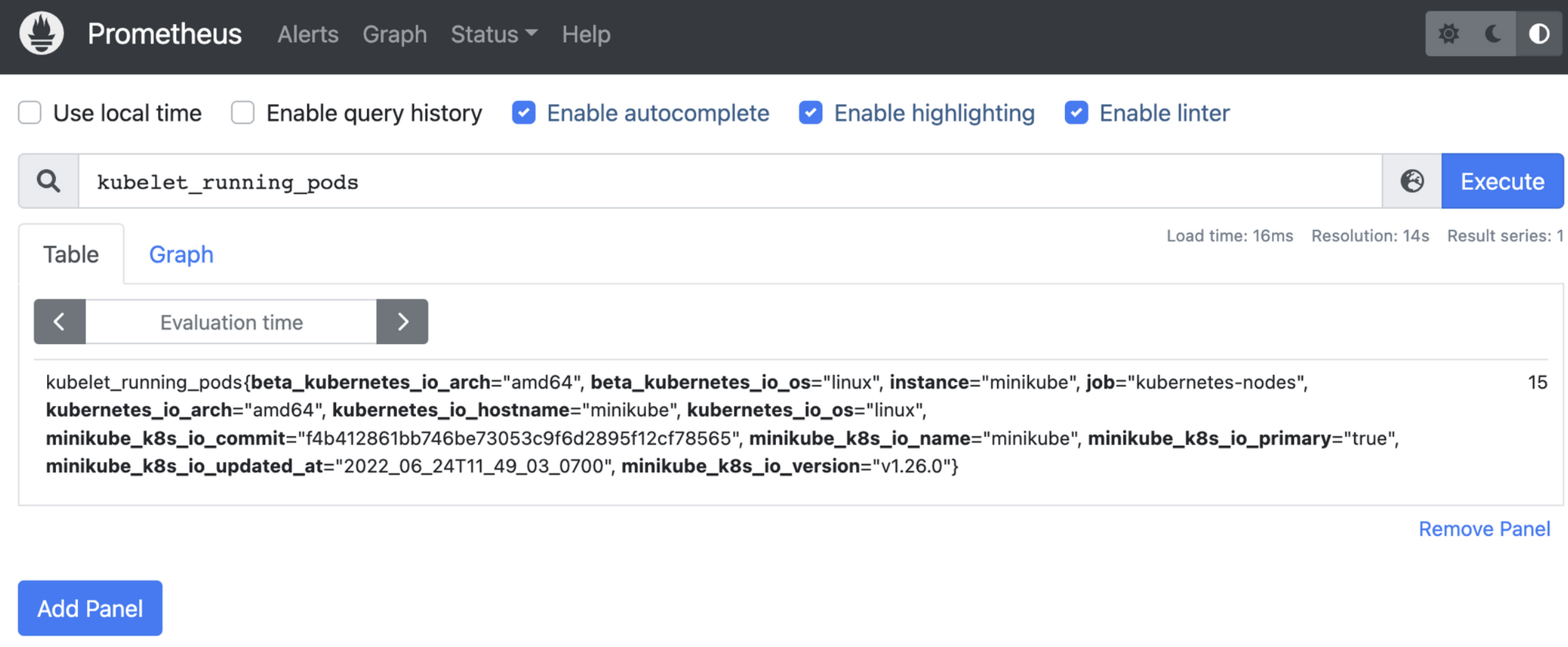Click the Evaluation time field
The image size is (1568, 647).
pos(231,322)
